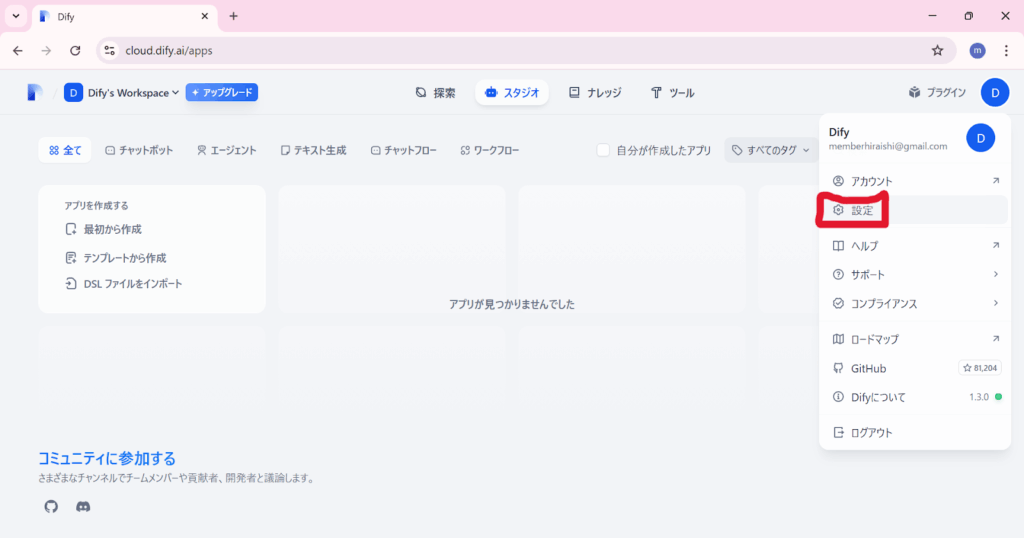Screen dimensions: 1024x538
Task: Open アカウント in the user menu
Action: click(x=915, y=181)
